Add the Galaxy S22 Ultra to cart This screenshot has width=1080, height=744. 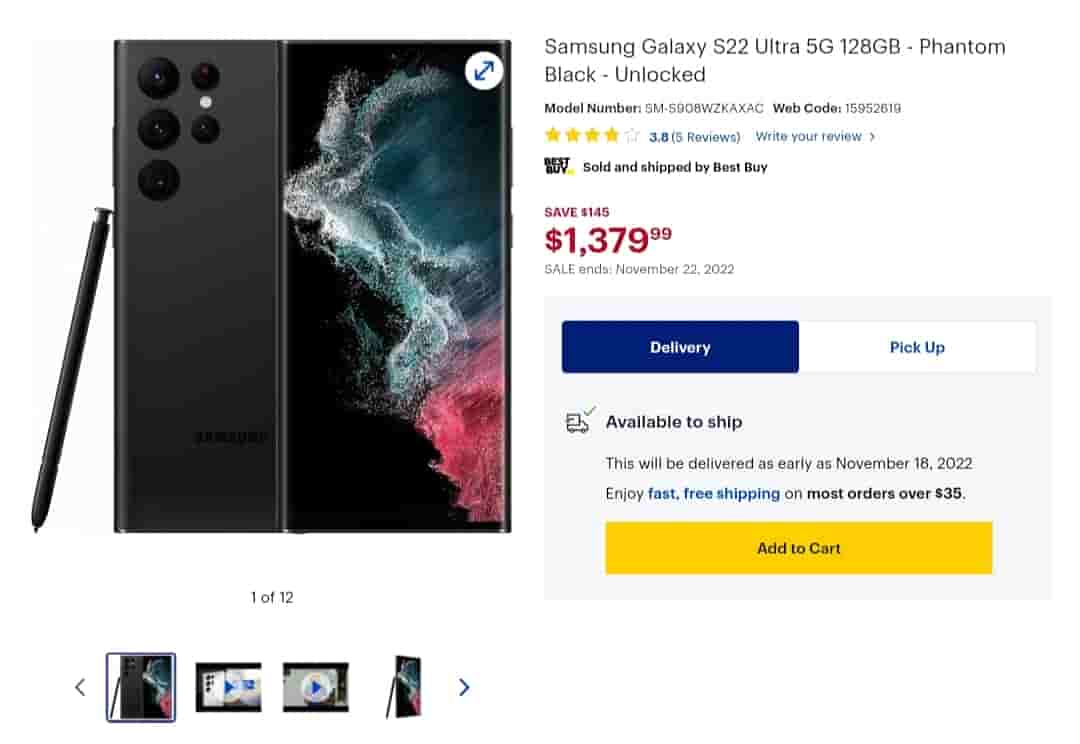pyautogui.click(x=798, y=548)
